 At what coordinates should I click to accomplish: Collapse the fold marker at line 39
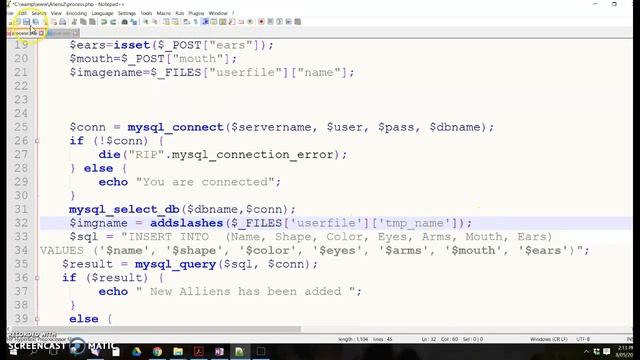pos(37,319)
